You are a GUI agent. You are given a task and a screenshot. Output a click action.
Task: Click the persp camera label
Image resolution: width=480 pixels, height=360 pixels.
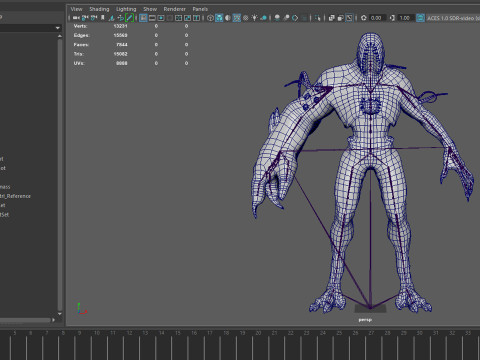tap(365, 320)
